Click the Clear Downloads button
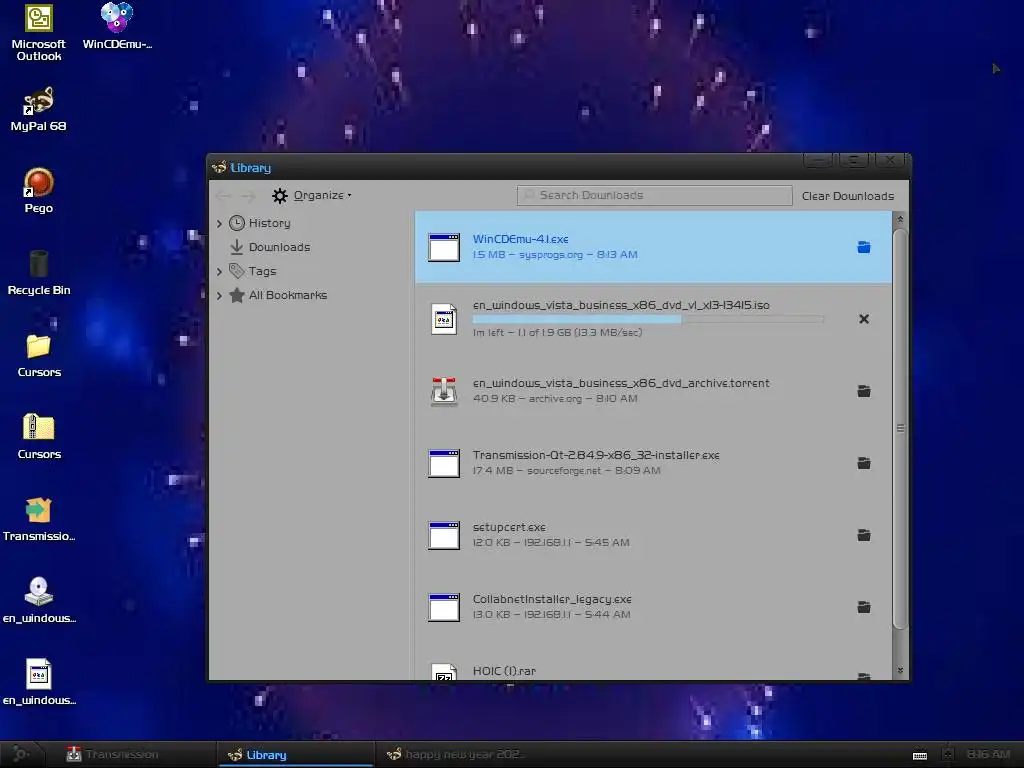The height and width of the screenshot is (768, 1024). click(x=848, y=196)
